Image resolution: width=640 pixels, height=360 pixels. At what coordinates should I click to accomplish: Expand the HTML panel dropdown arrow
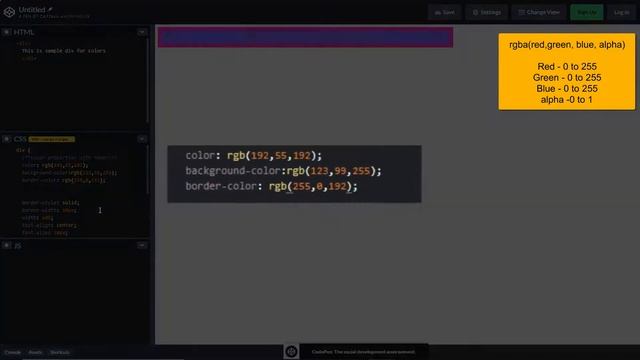tap(142, 32)
